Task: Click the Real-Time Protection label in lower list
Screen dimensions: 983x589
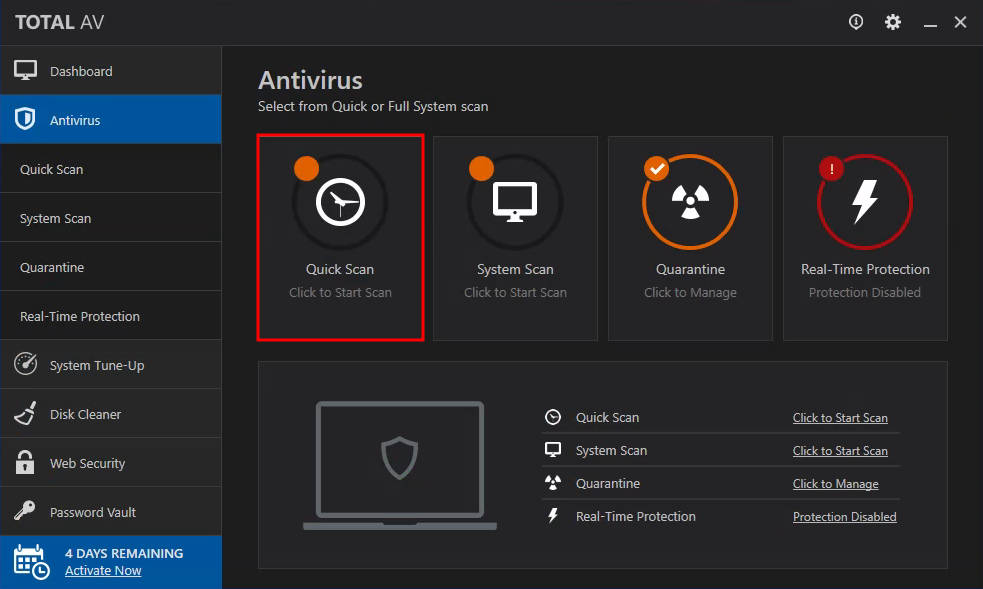Action: [x=636, y=516]
